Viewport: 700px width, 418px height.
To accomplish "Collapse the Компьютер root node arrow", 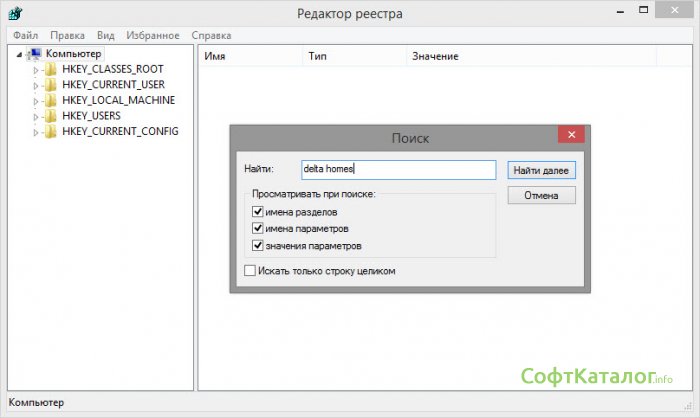I will (21, 54).
